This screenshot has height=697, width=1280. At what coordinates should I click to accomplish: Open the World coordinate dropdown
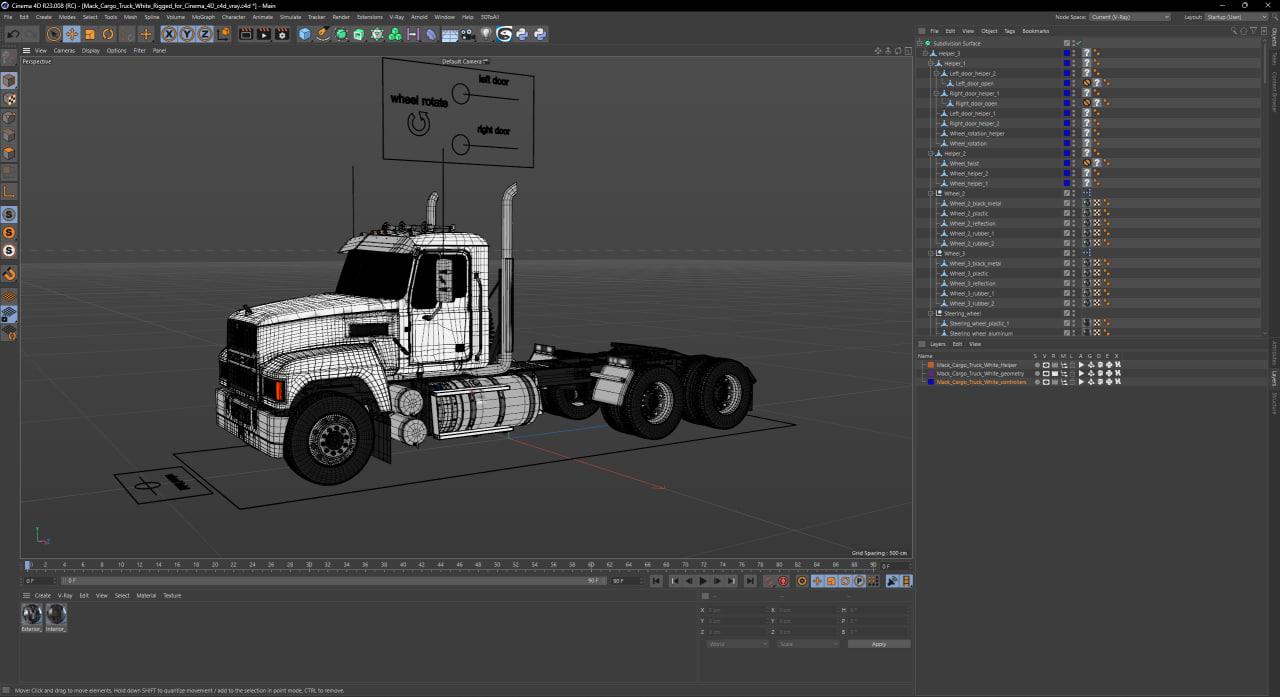pyautogui.click(x=738, y=644)
